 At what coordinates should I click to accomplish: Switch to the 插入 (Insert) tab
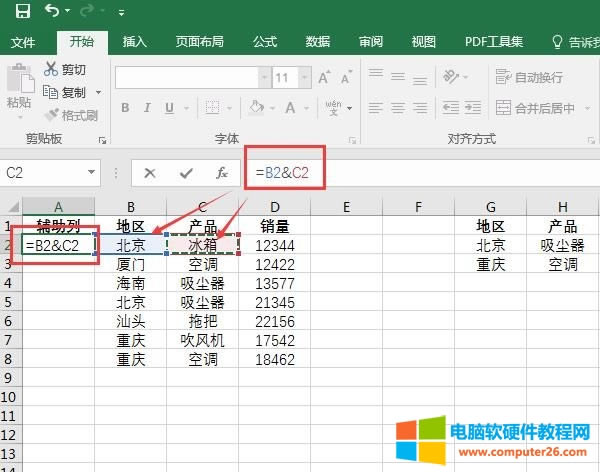point(135,41)
